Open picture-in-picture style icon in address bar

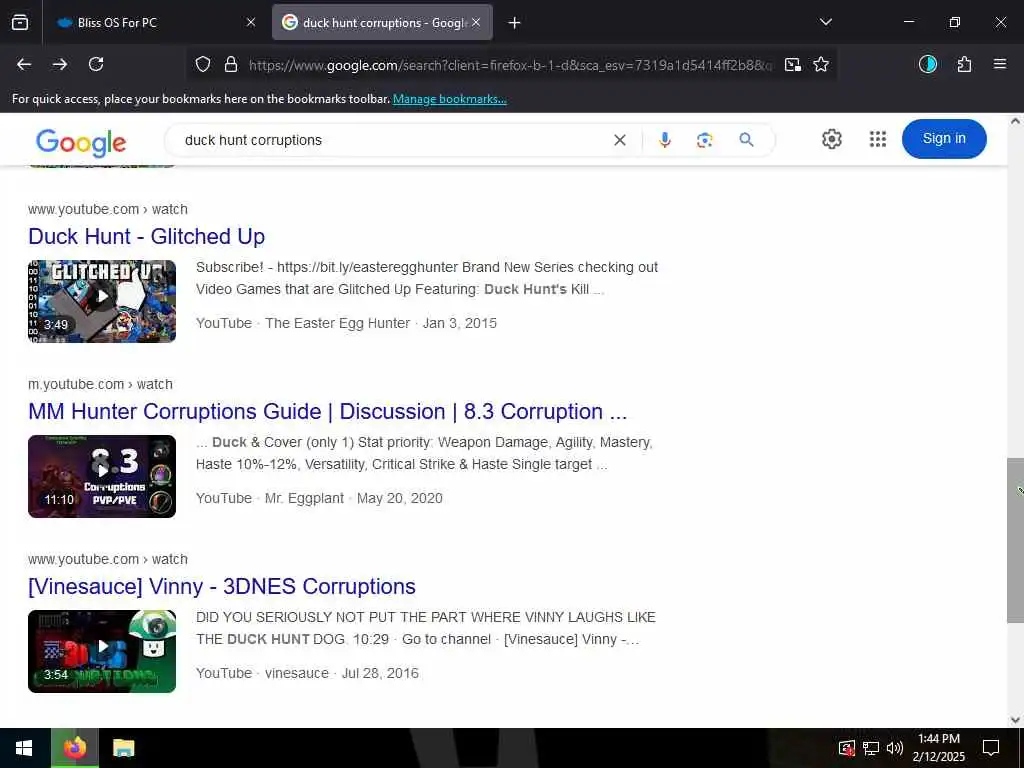793,64
